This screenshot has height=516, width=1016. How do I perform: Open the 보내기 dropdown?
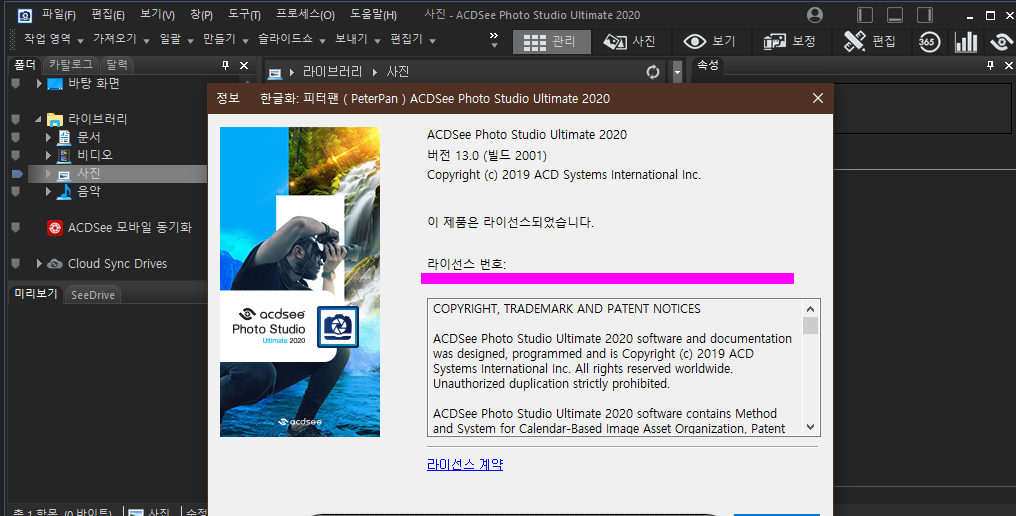[358, 40]
